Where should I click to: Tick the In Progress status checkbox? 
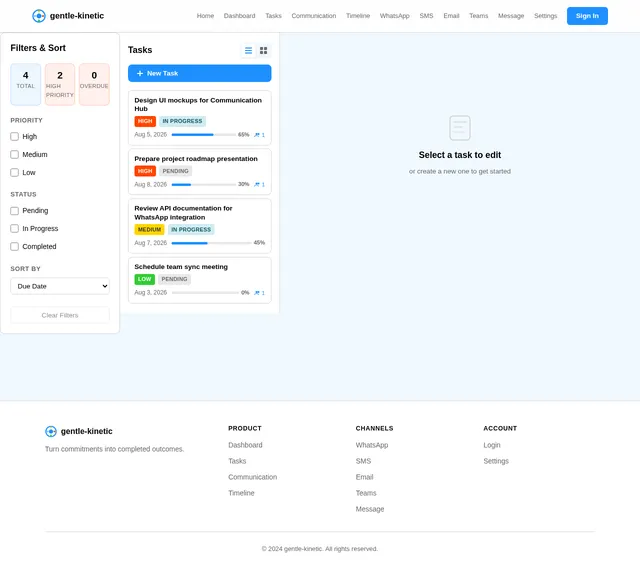coord(15,229)
